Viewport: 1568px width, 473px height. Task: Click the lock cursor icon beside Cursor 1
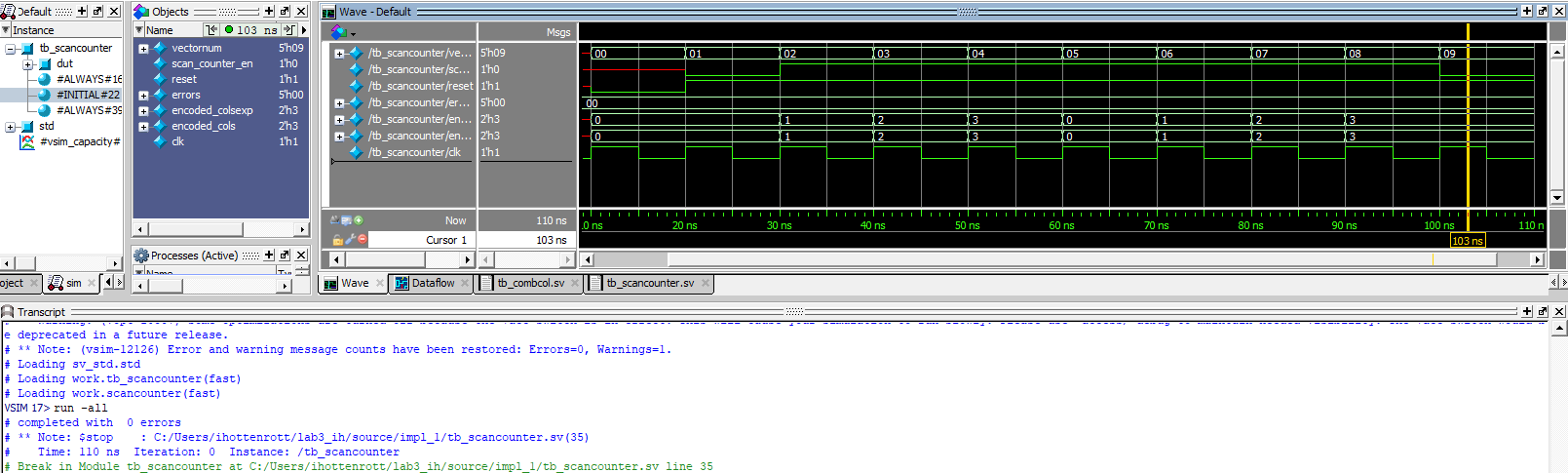(337, 240)
